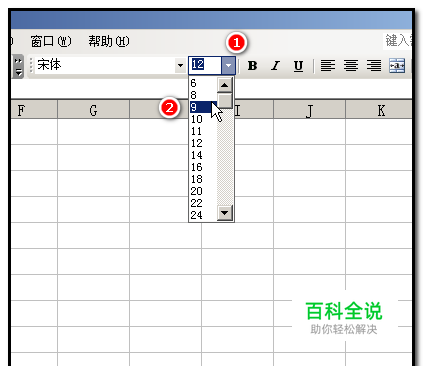The height and width of the screenshot is (366, 423).
Task: Set font size to 18
Action: coord(203,179)
